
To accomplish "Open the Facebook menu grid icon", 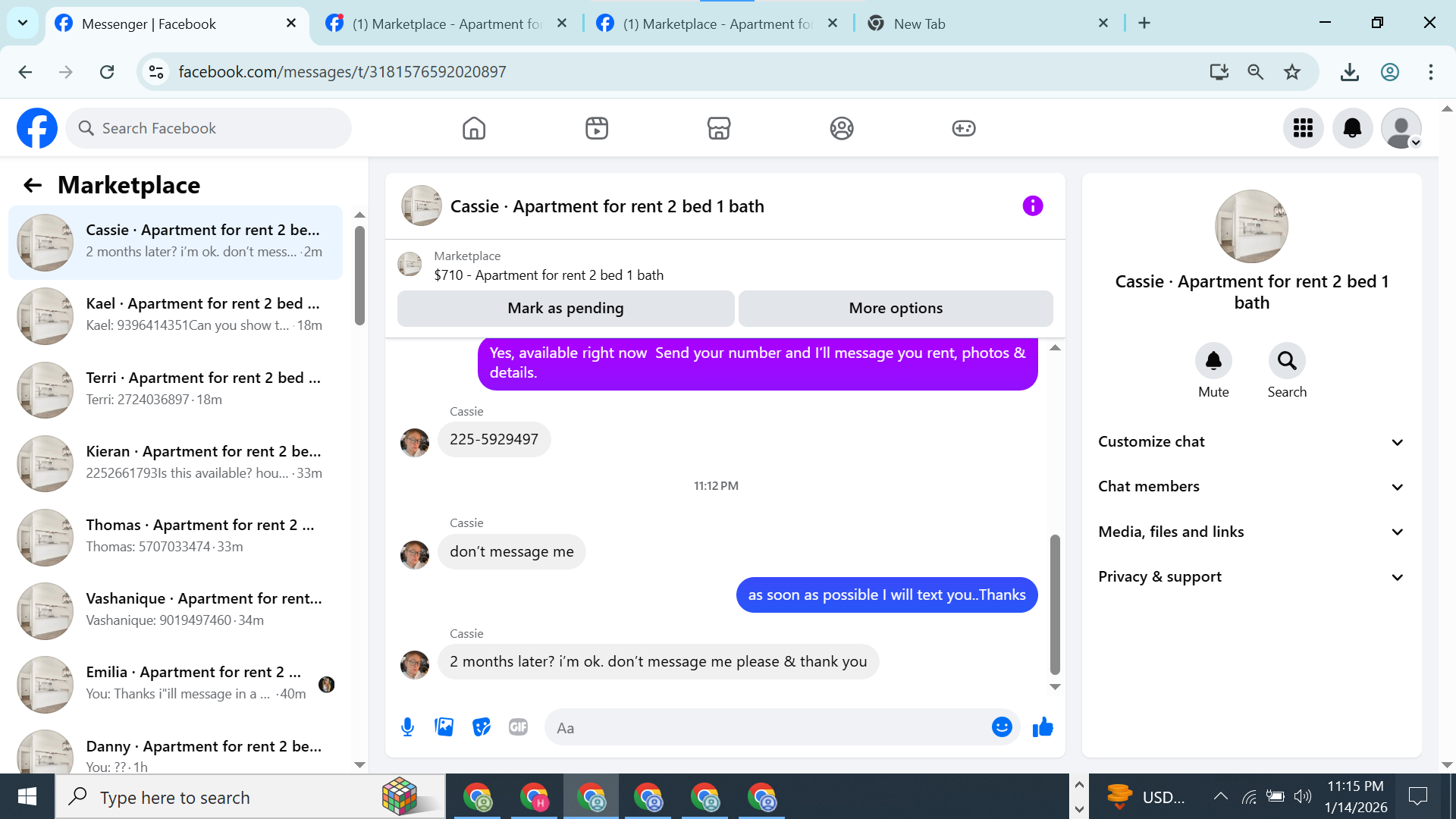I will (x=1303, y=128).
